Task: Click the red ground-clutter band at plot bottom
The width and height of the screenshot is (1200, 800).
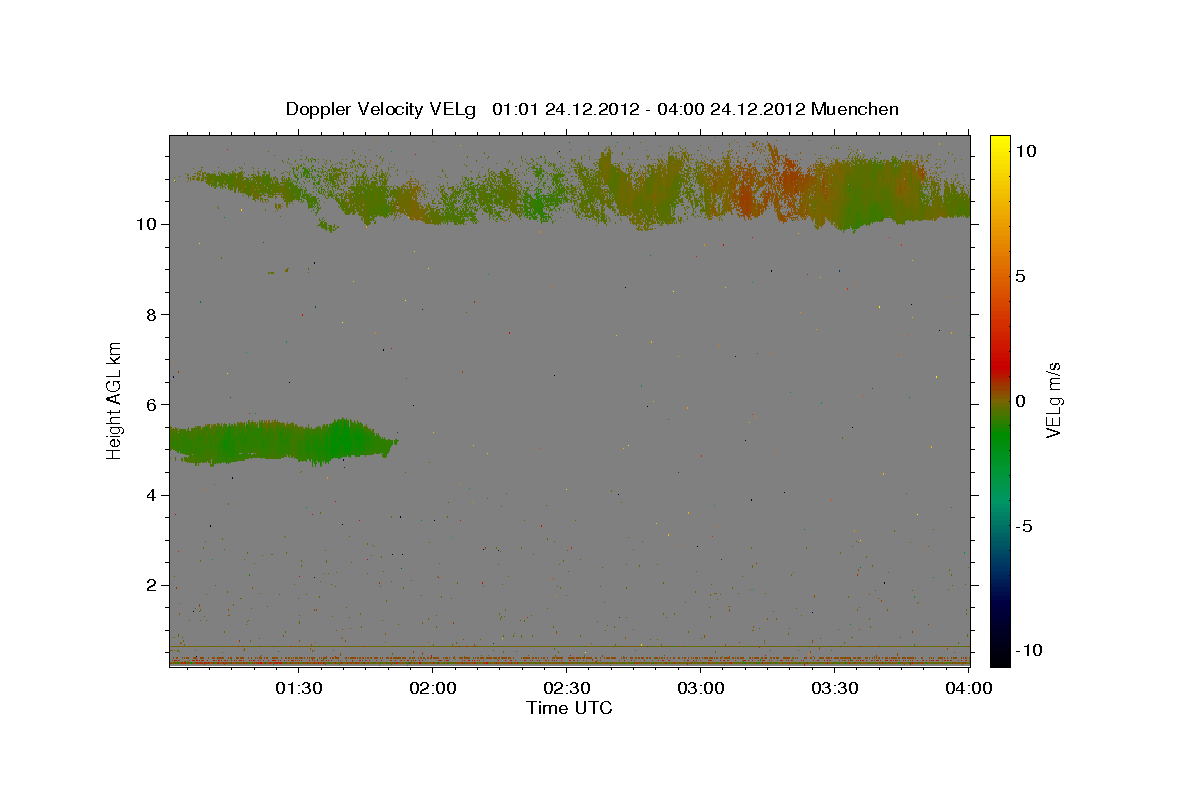Action: 570,660
